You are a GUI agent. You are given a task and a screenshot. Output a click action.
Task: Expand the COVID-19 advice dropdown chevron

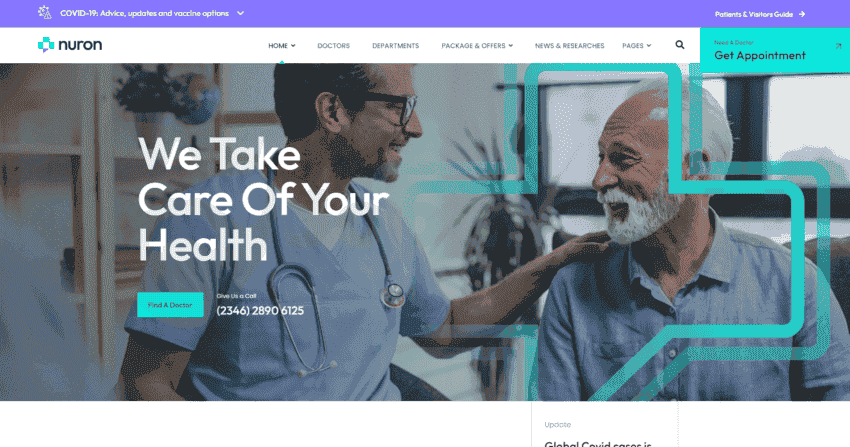240,13
